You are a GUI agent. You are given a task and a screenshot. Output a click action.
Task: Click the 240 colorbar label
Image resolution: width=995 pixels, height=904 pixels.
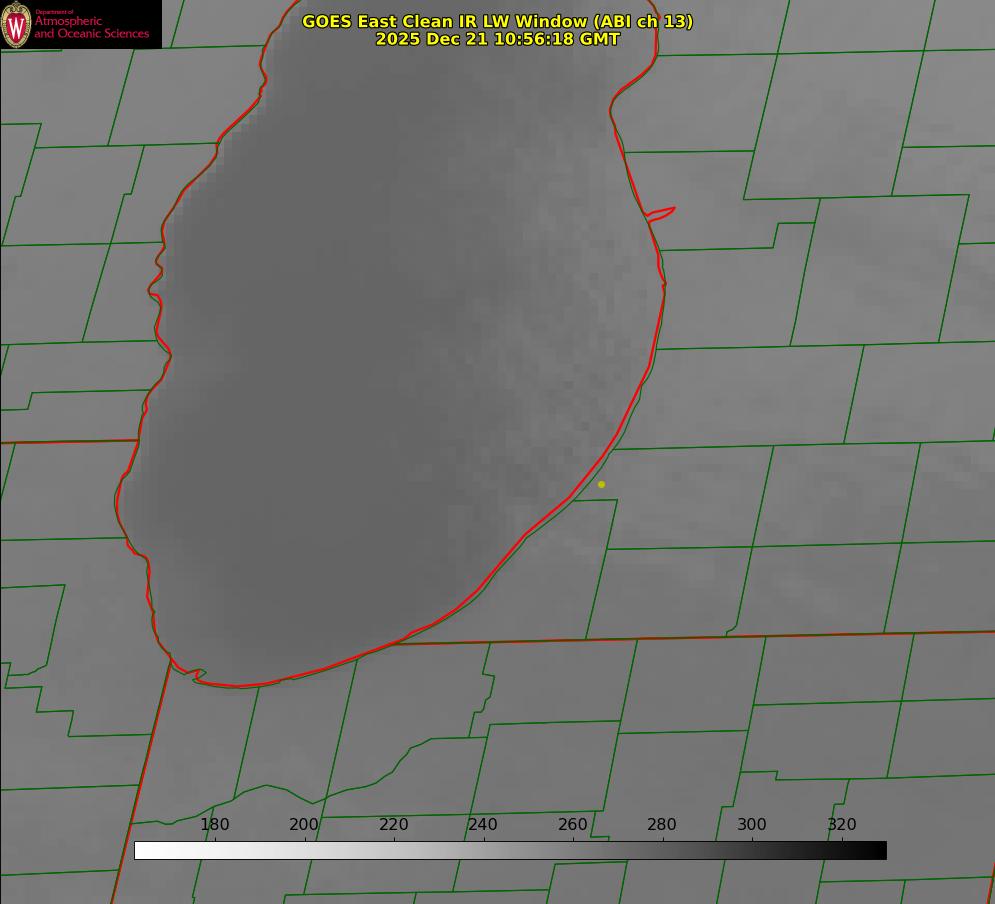(x=483, y=824)
